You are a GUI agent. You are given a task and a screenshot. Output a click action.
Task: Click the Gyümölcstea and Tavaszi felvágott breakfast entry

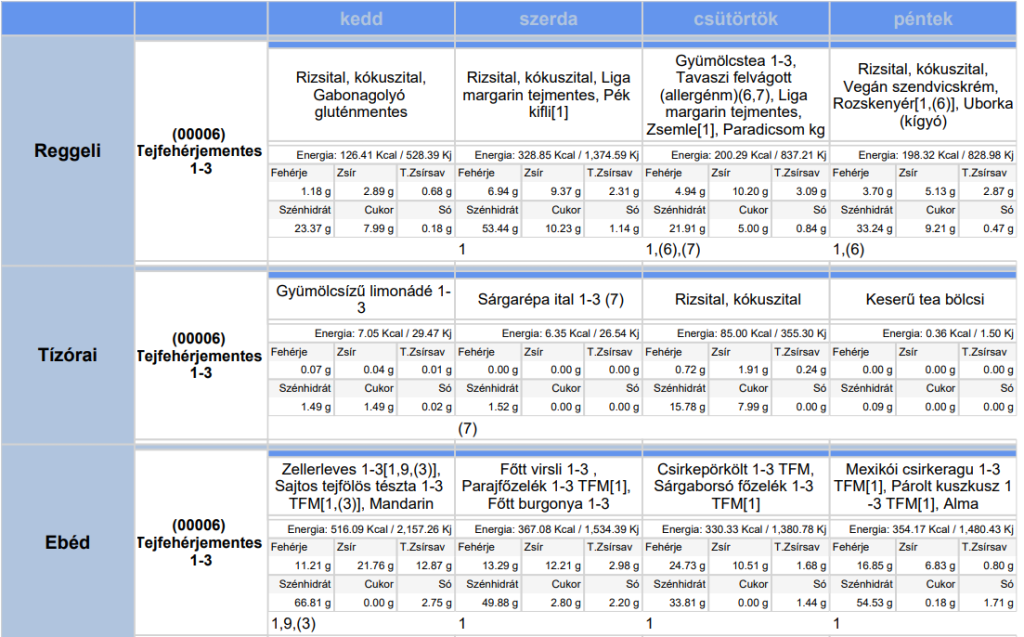click(735, 96)
